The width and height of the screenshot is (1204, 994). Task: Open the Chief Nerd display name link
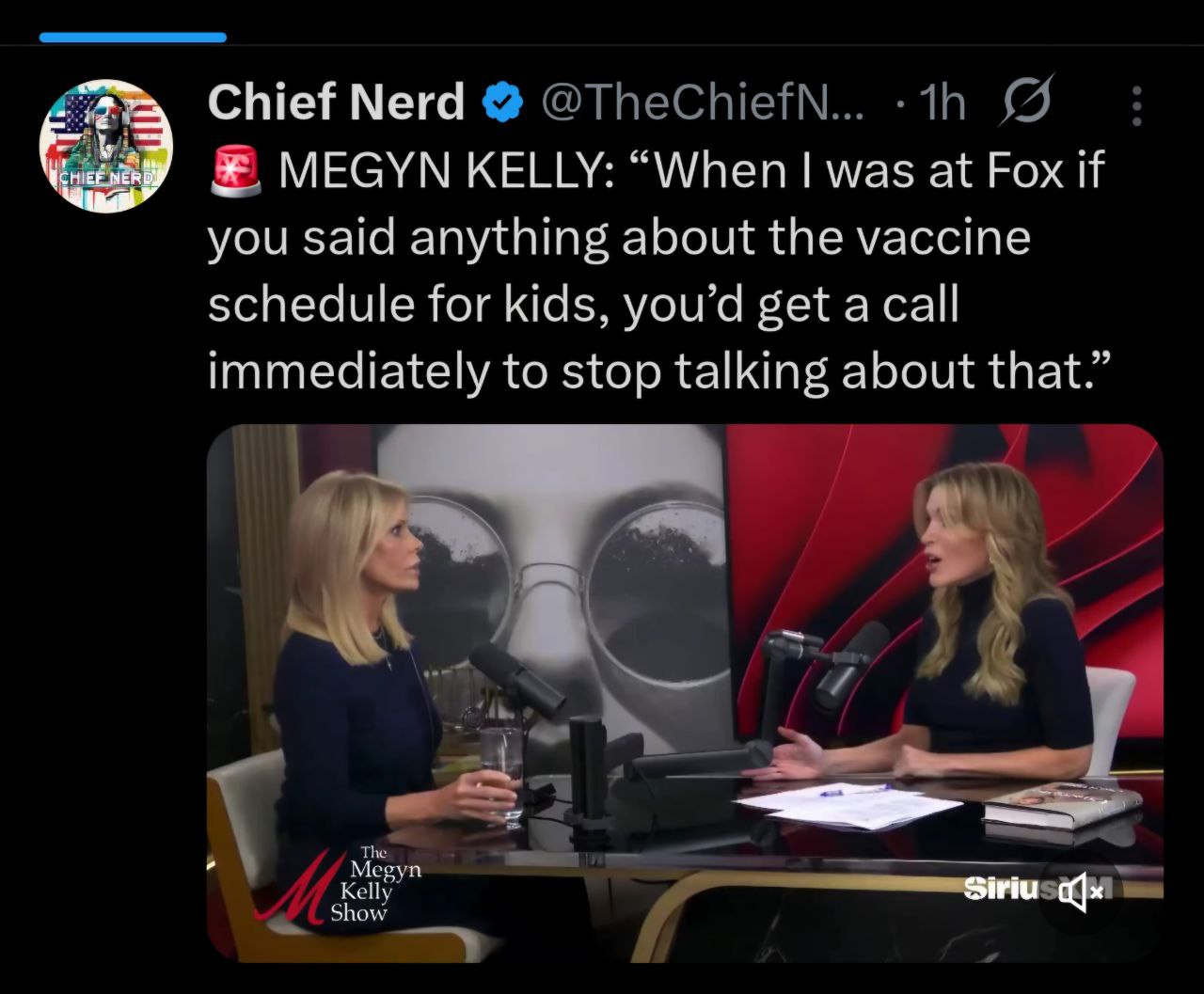(336, 102)
